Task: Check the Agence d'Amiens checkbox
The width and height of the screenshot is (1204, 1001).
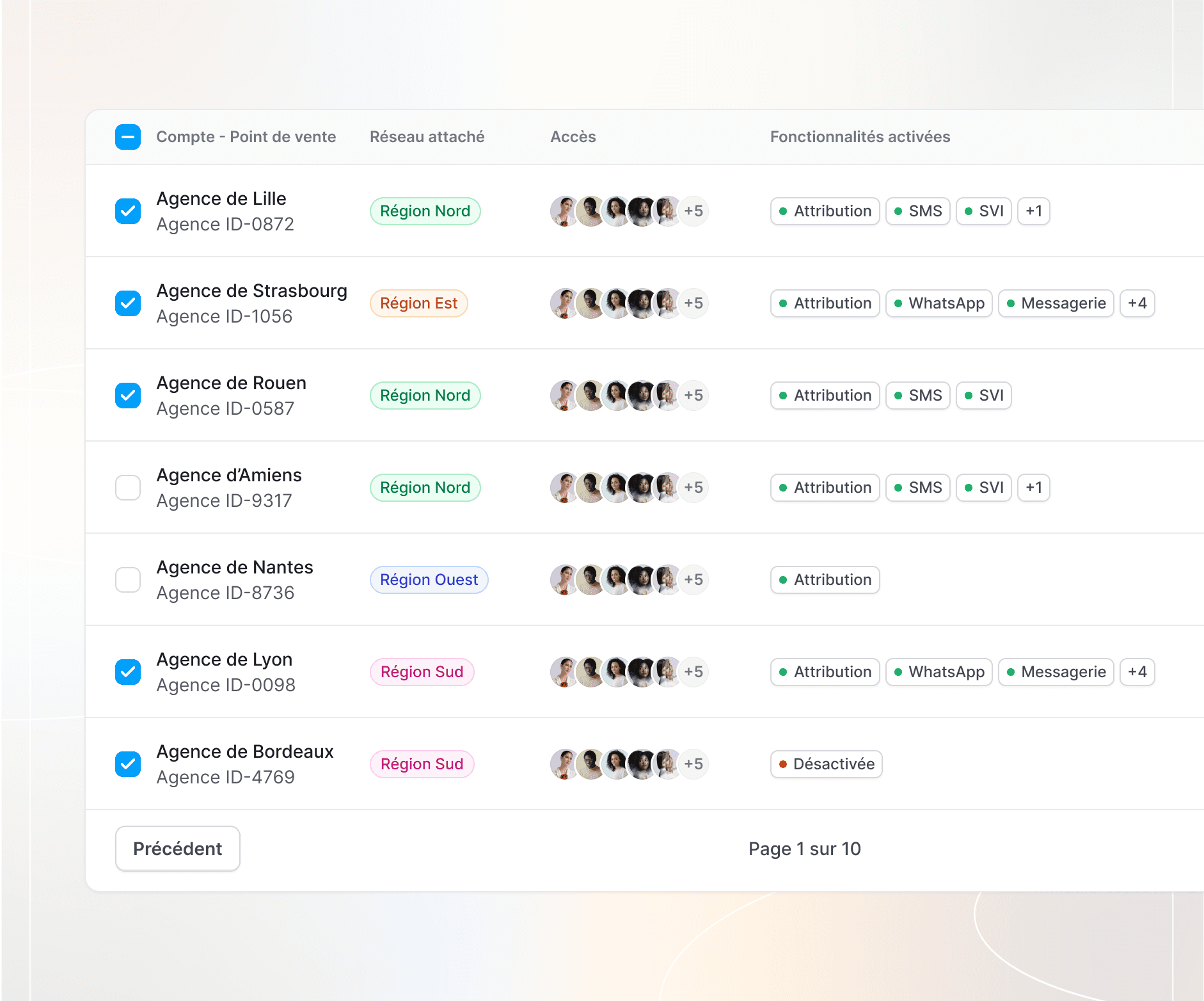Action: [128, 488]
